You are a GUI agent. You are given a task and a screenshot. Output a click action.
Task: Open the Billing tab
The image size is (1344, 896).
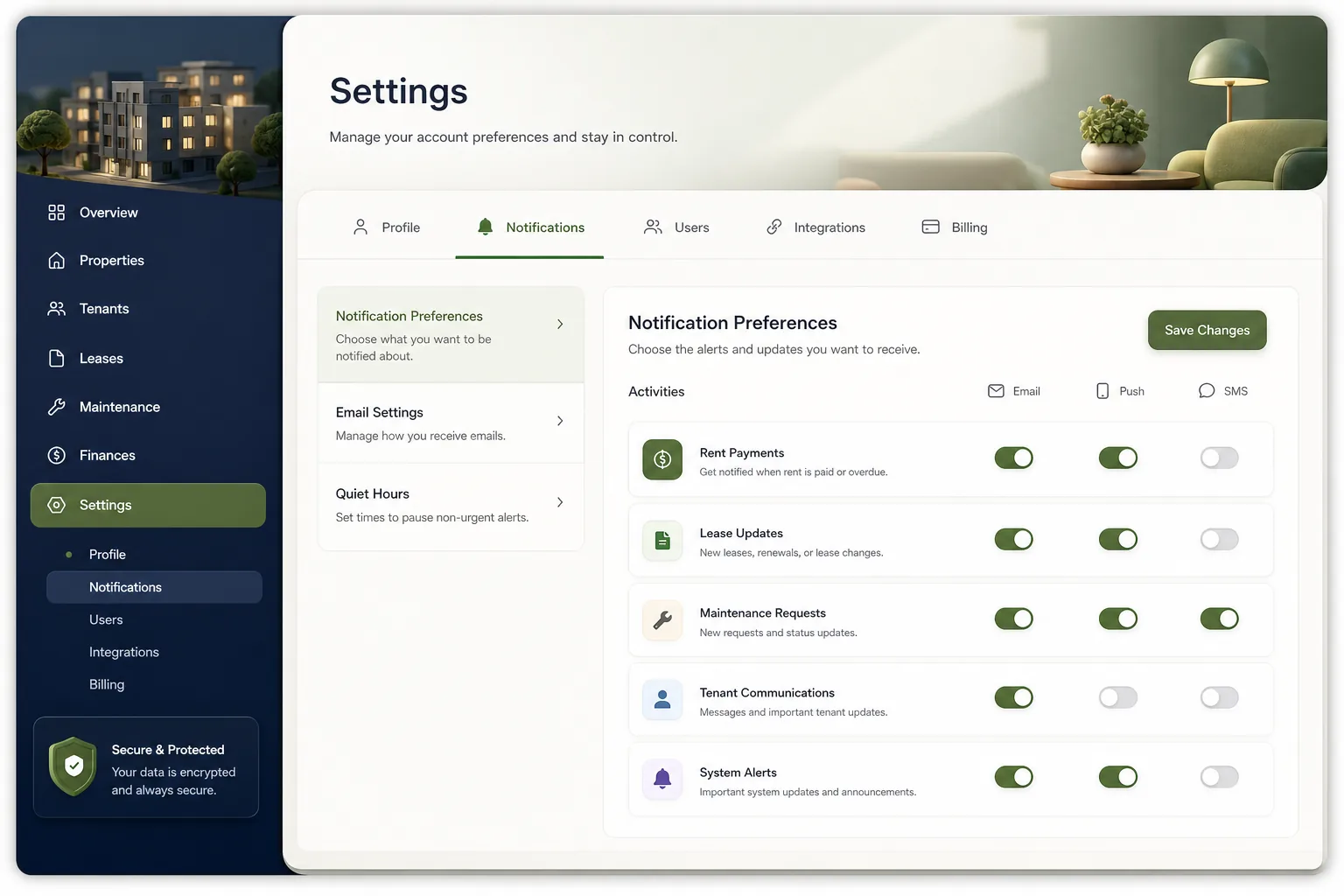955,227
